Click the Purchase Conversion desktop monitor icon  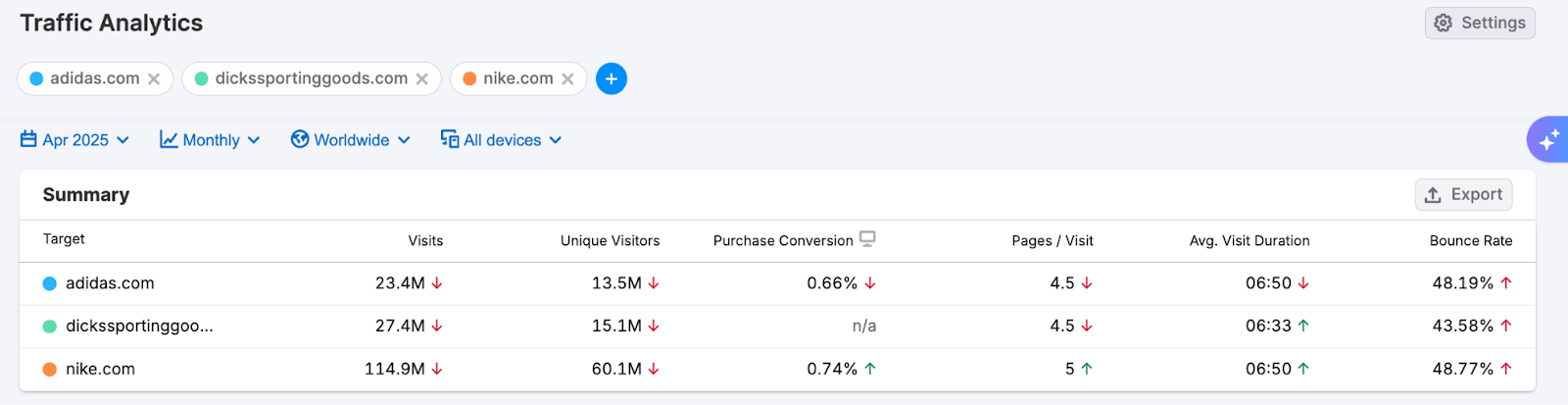(867, 239)
